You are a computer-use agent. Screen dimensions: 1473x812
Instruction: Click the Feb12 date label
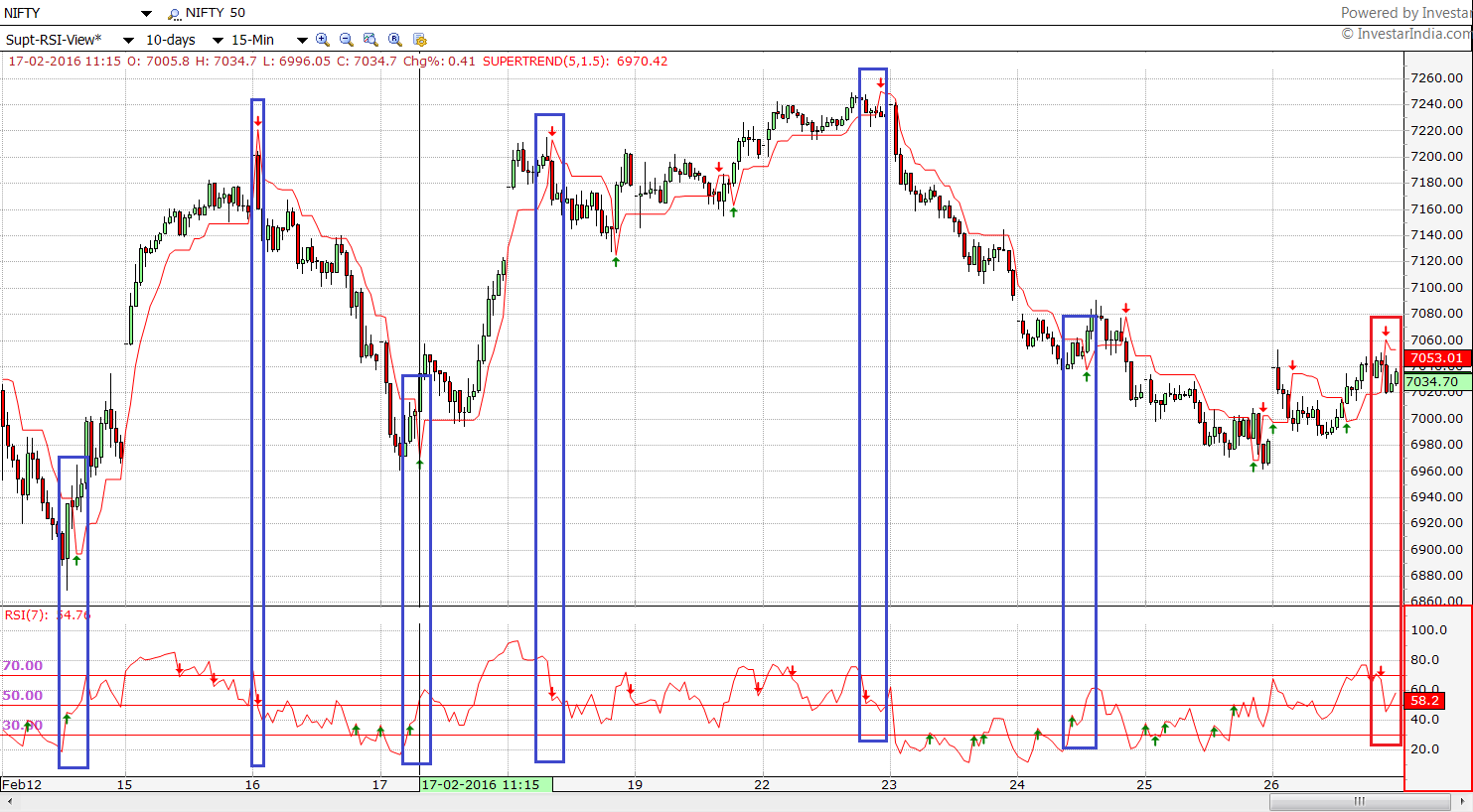[22, 784]
